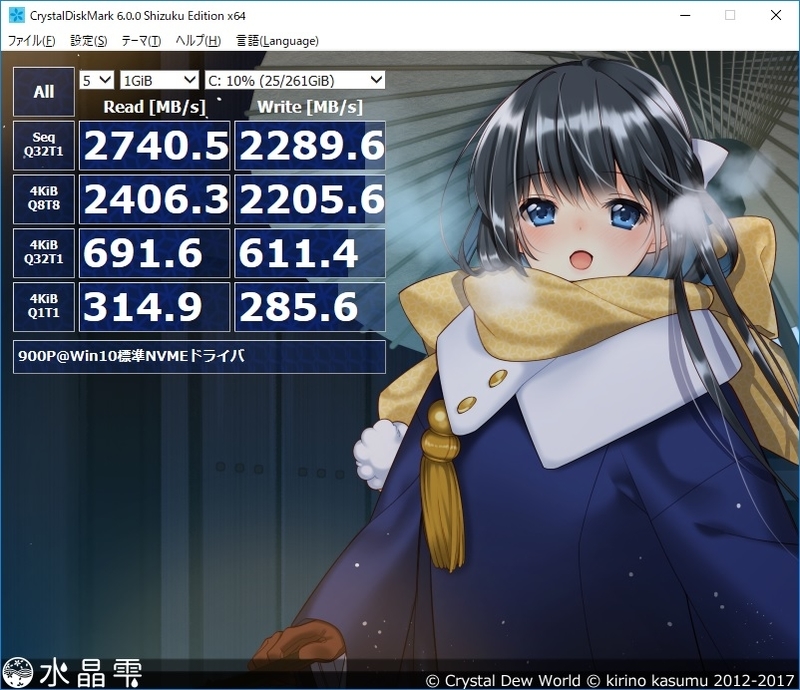Viewport: 800px width, 690px height.
Task: Click the Read [MB/s] column header
Action: pyautogui.click(x=155, y=107)
